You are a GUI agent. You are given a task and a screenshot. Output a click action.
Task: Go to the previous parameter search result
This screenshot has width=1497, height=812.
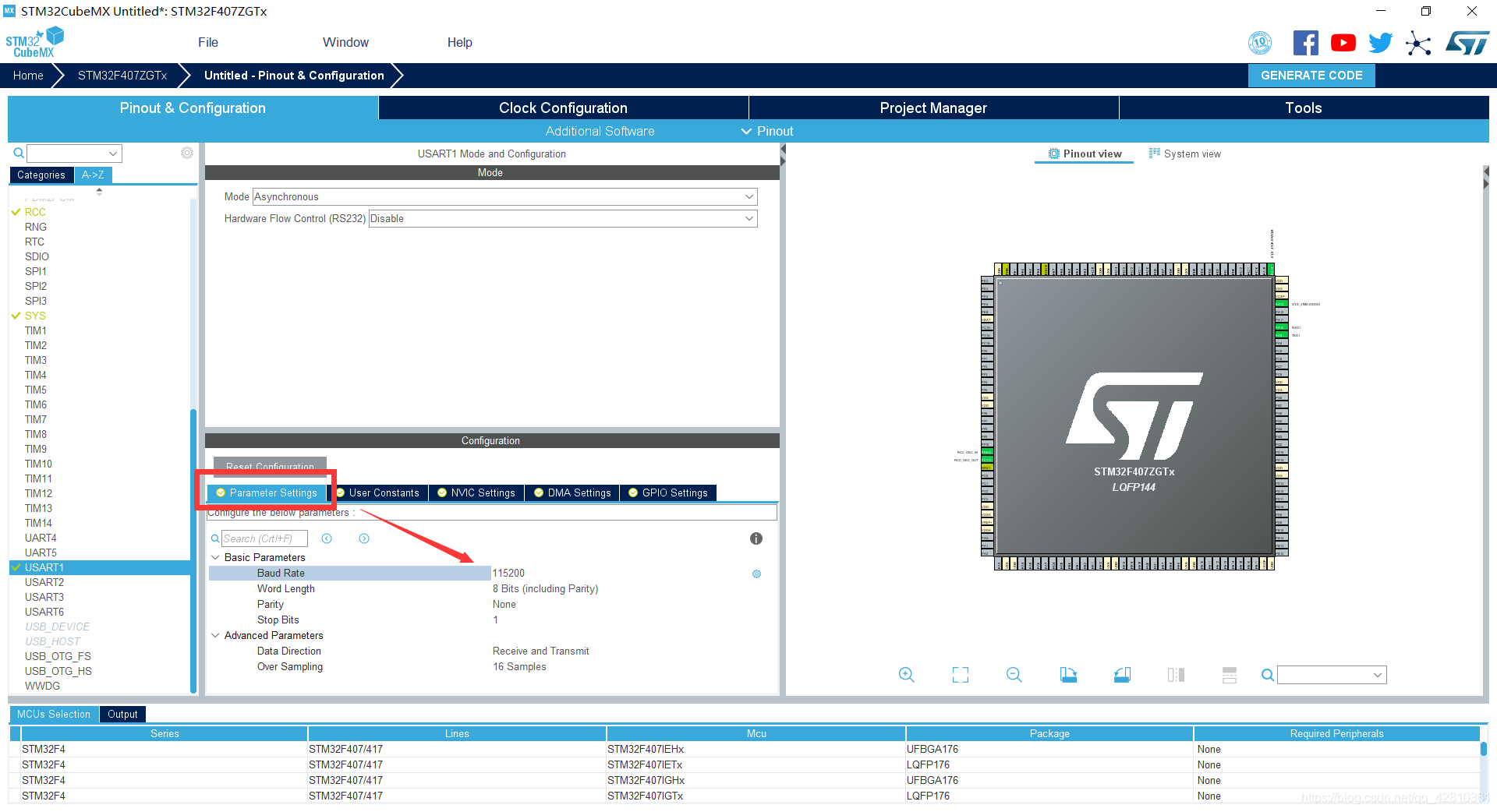pyautogui.click(x=327, y=538)
